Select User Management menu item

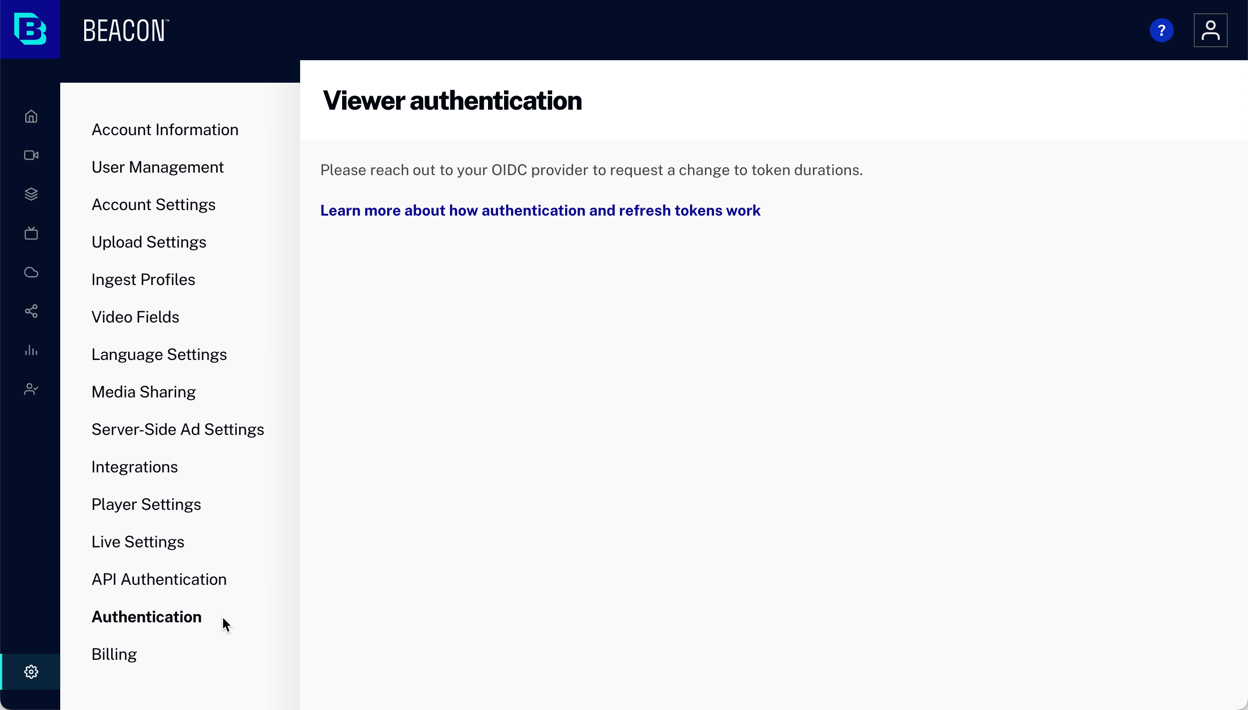(157, 167)
